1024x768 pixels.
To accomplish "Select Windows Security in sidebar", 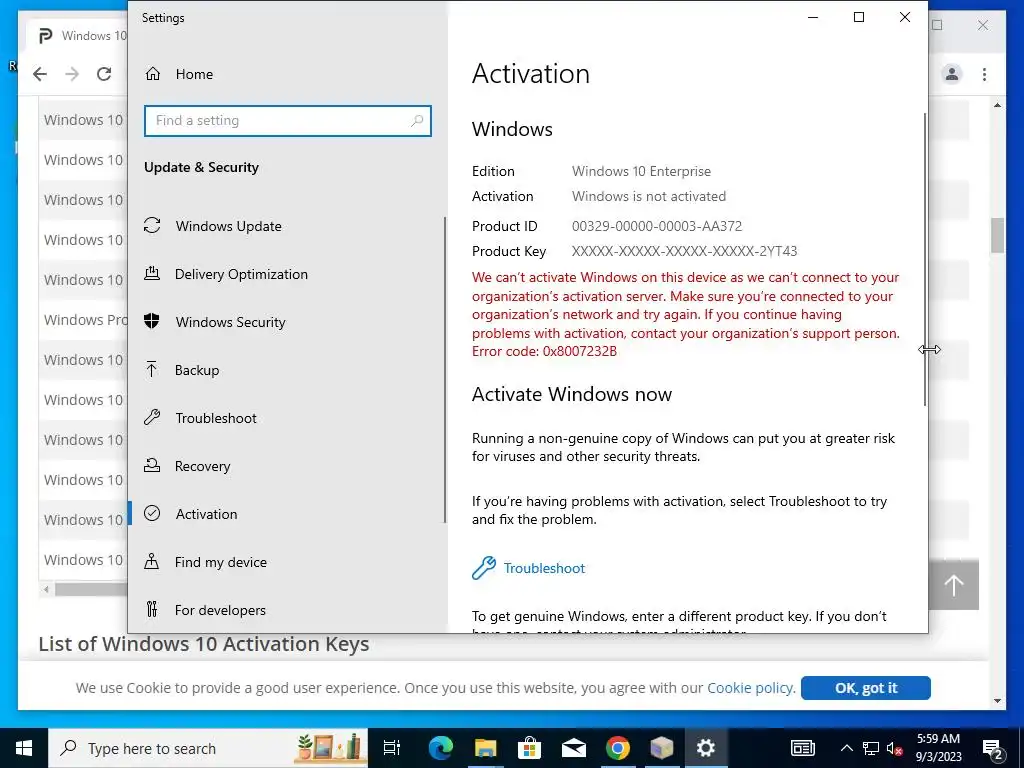I will pyautogui.click(x=230, y=322).
